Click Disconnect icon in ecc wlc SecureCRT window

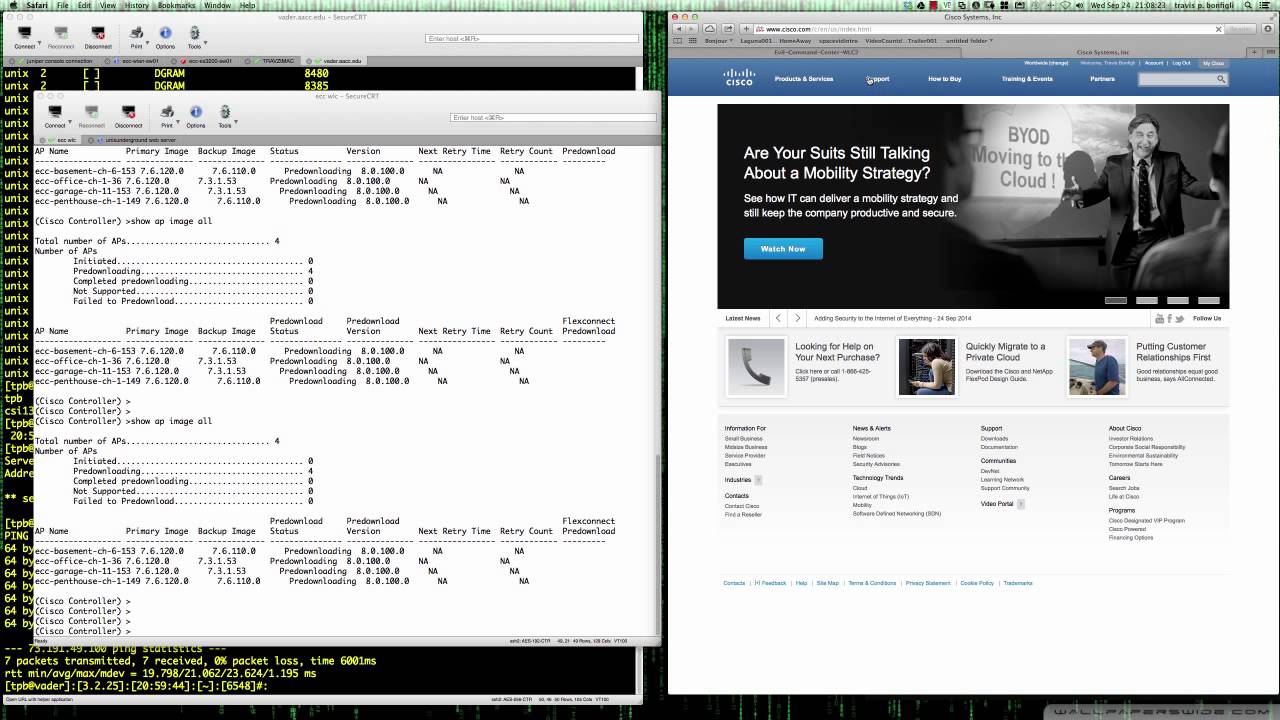pos(128,112)
